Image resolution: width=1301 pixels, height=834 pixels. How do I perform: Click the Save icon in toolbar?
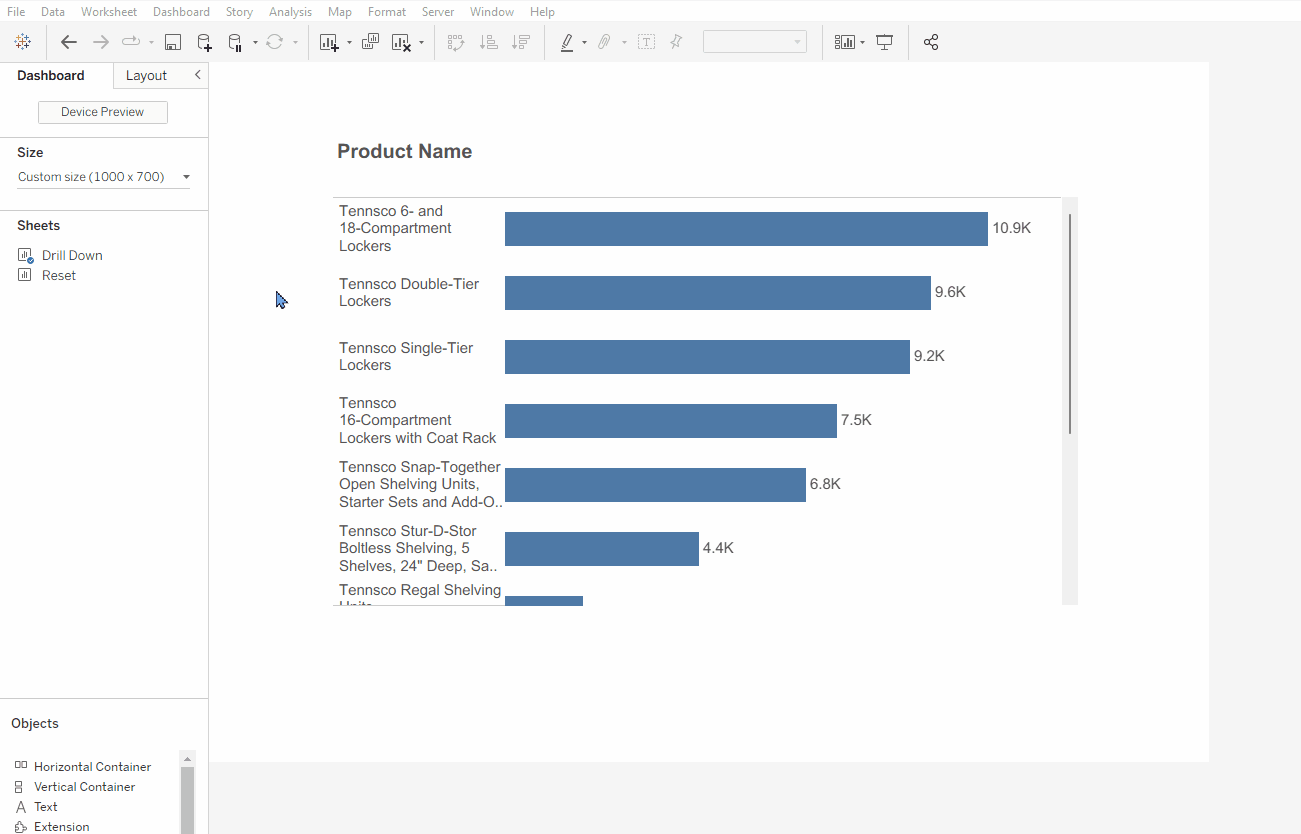click(173, 42)
